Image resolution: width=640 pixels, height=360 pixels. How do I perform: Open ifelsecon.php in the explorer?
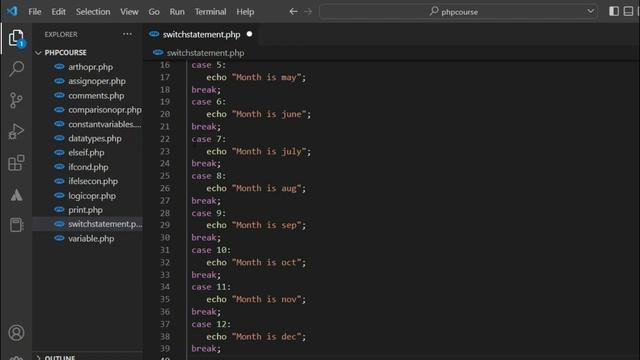tap(93, 181)
